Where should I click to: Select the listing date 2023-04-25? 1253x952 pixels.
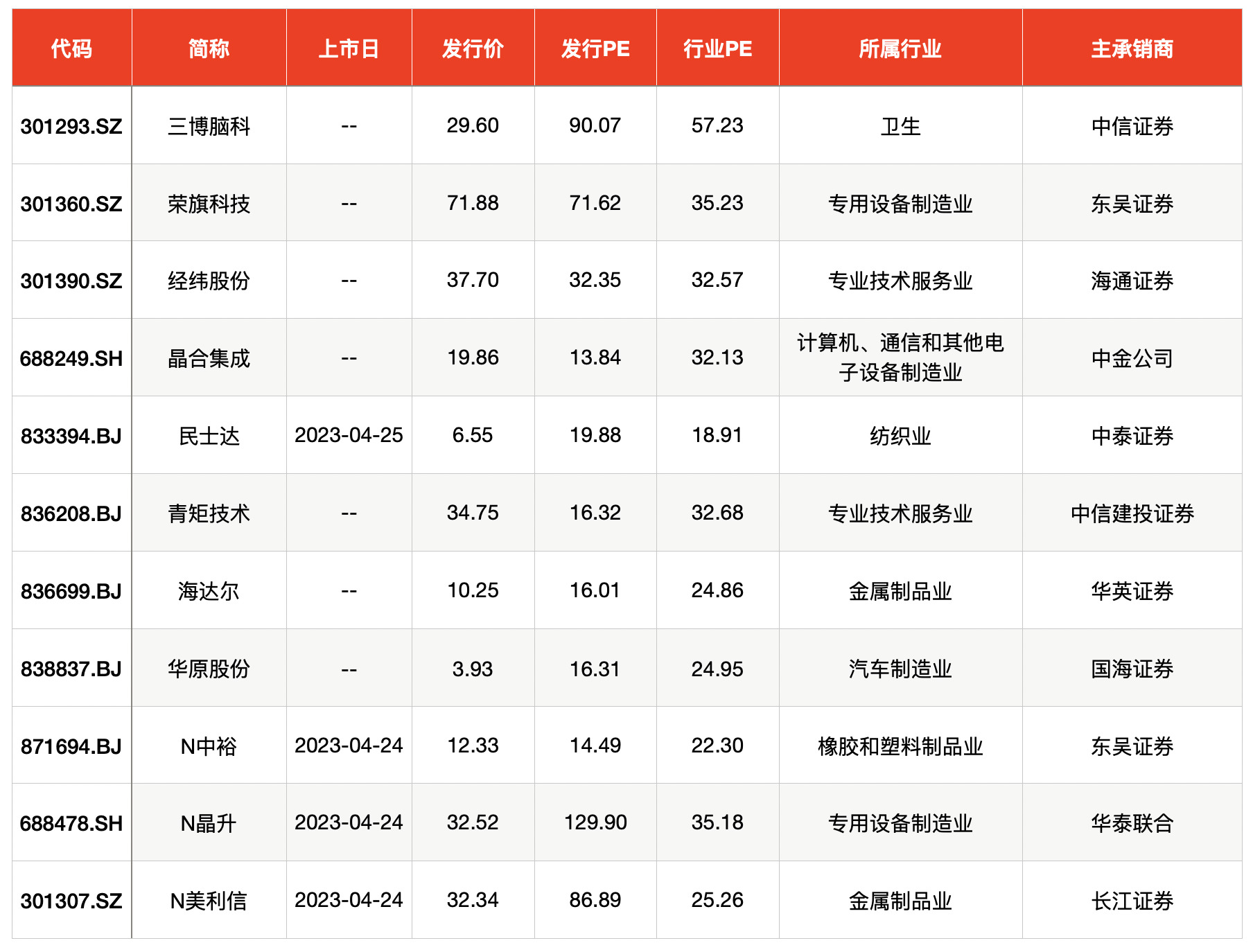pos(349,435)
